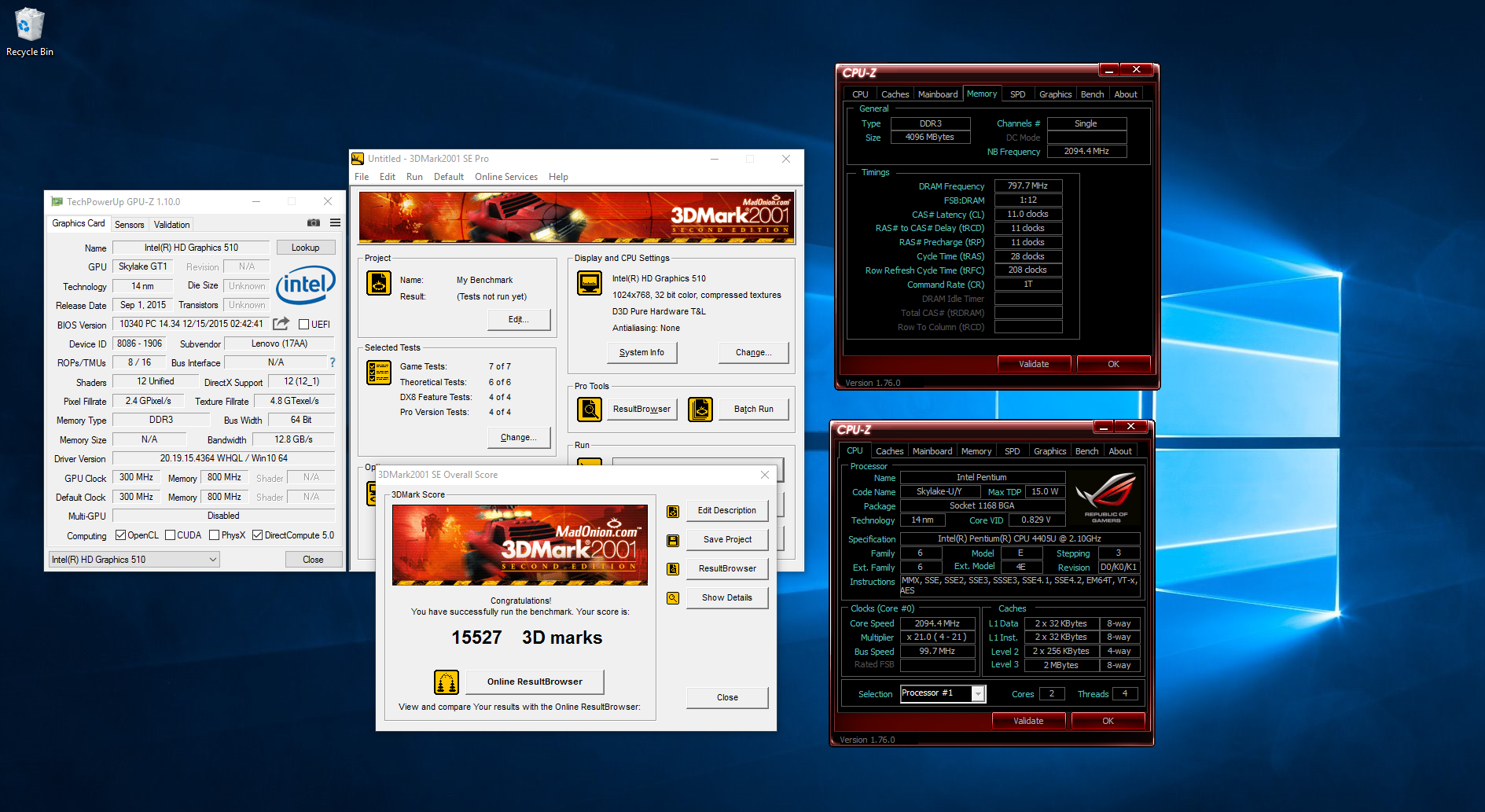
Task: Click the Display settings monitor icon
Action: [590, 282]
